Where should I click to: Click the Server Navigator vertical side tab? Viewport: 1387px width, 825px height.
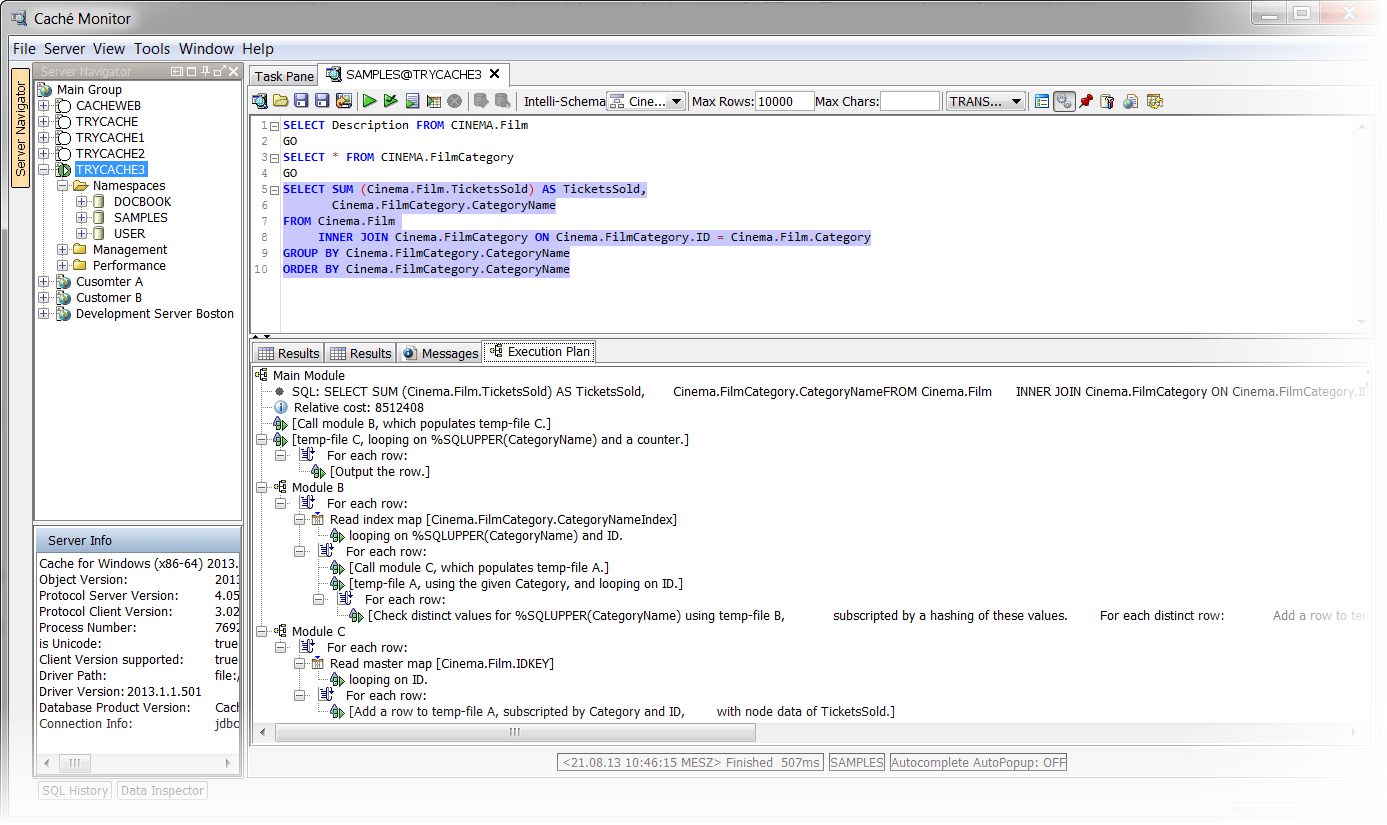coord(20,129)
